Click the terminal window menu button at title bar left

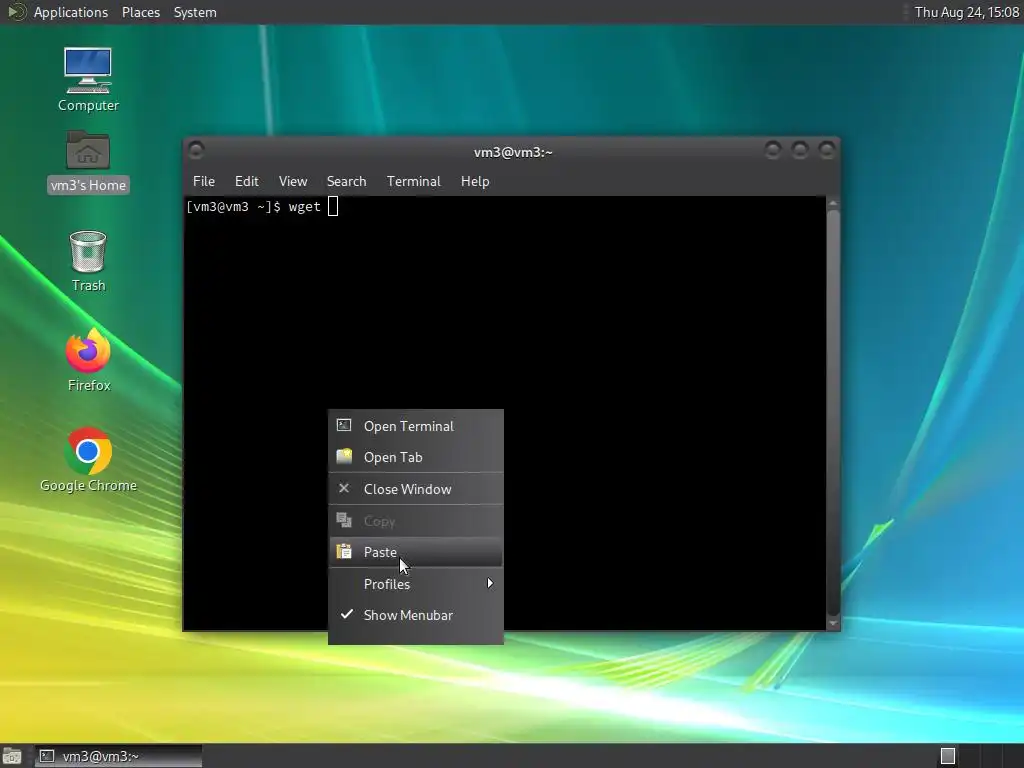click(x=196, y=151)
